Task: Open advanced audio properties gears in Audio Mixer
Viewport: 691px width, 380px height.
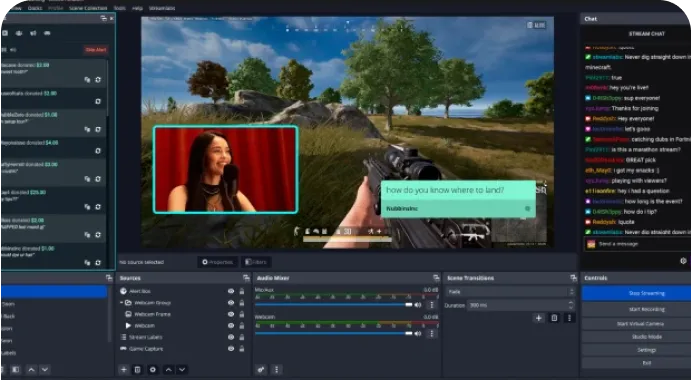Action: tap(260, 369)
